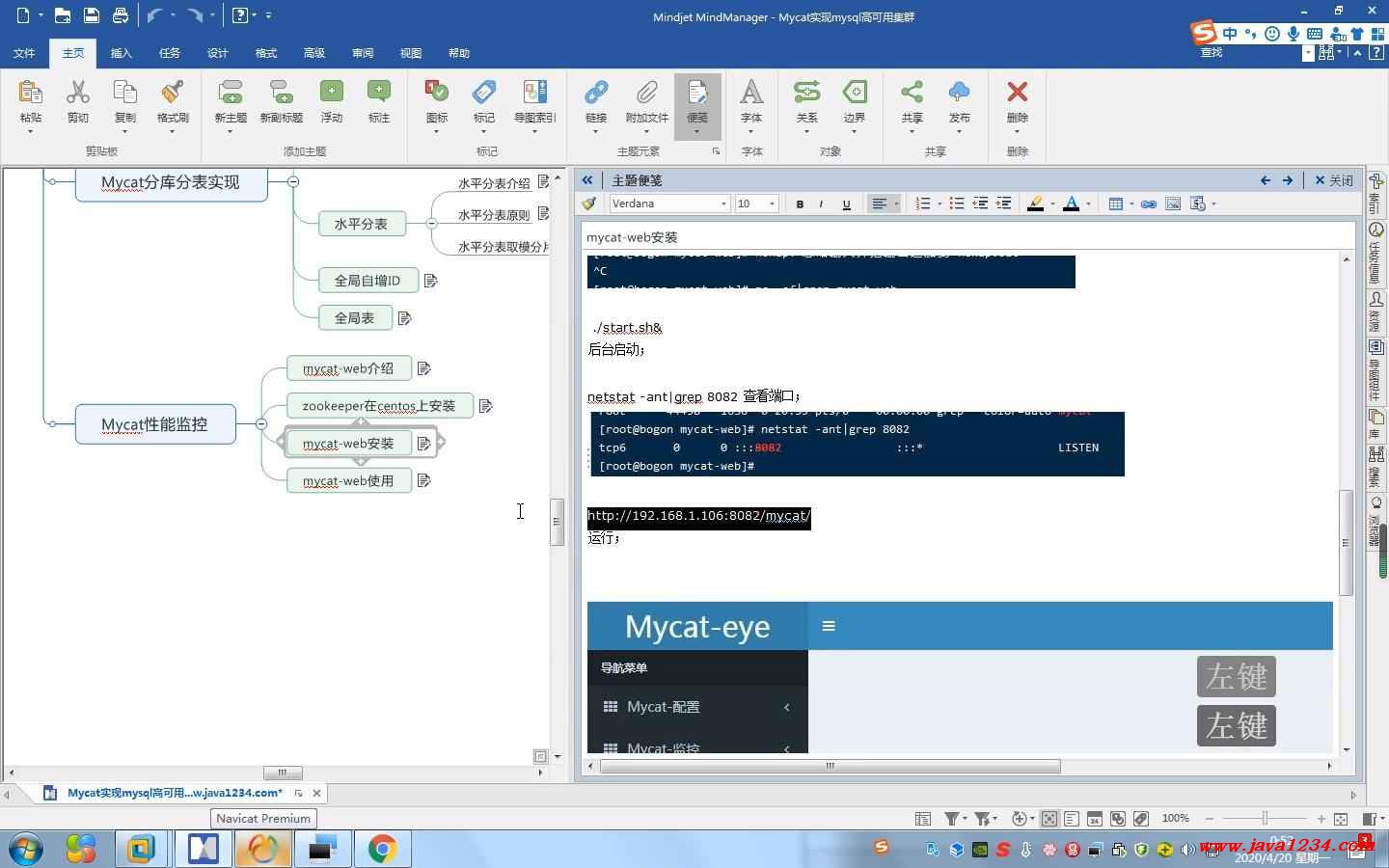This screenshot has height=868, width=1389.
Task: Toggle bulleted list in notes toolbar
Action: (957, 203)
